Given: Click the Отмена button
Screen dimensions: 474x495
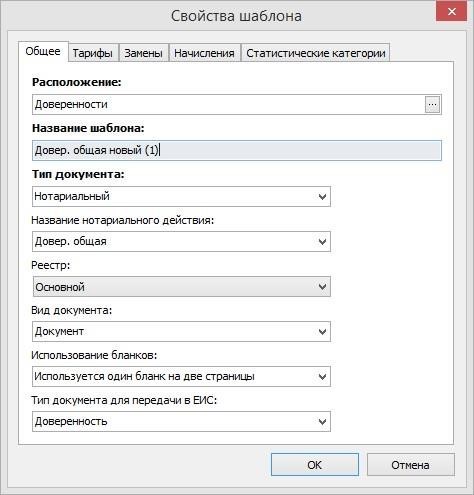Looking at the screenshot, I should click(x=410, y=465).
